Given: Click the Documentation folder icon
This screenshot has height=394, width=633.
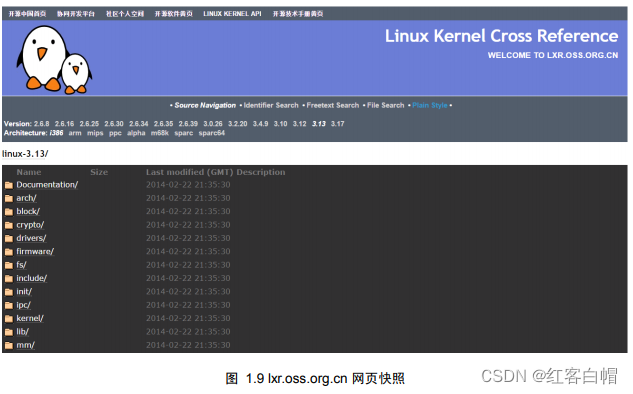Looking at the screenshot, I should (9, 185).
